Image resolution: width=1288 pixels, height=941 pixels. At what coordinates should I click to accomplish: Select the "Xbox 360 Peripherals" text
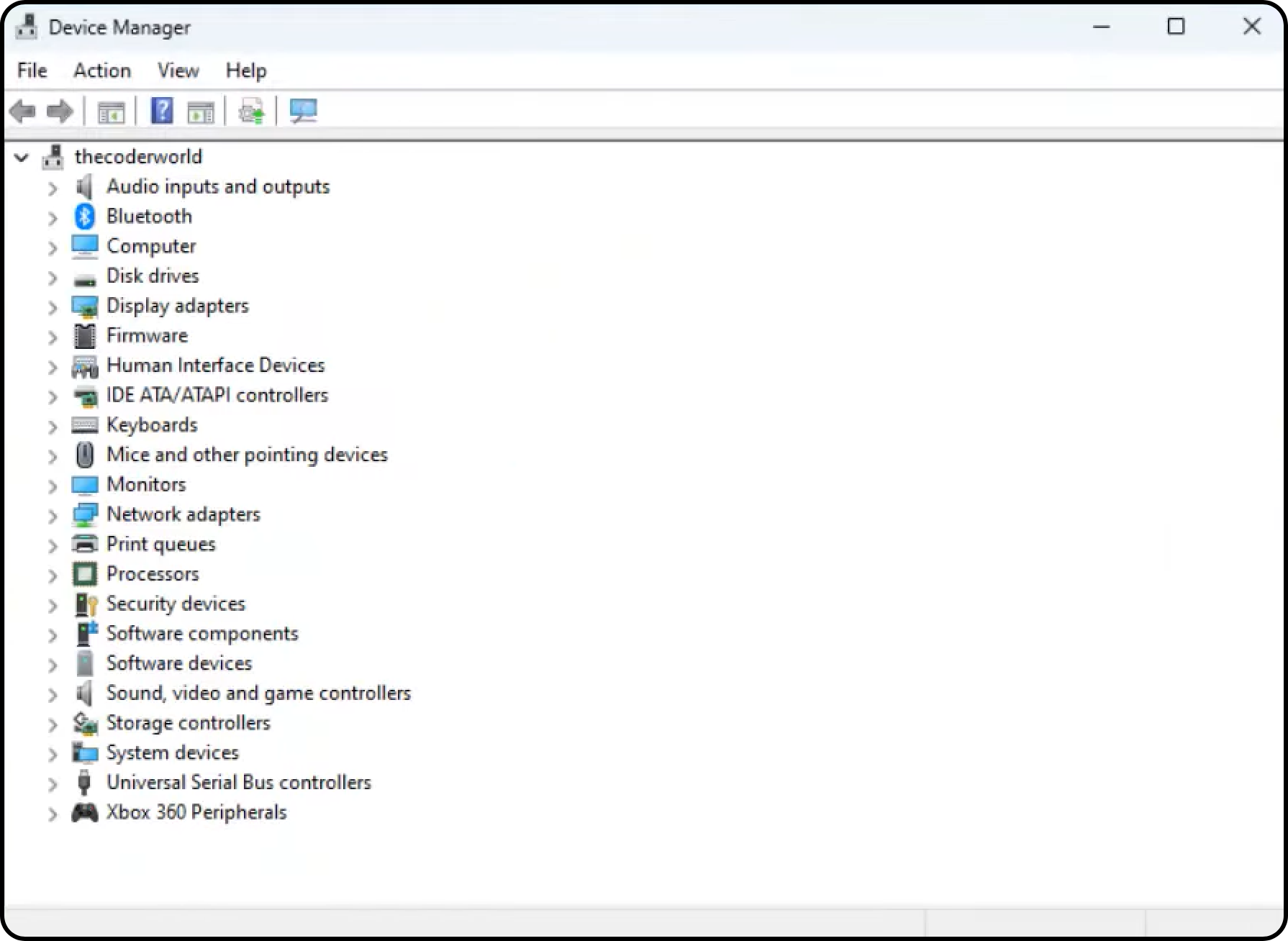(x=196, y=812)
